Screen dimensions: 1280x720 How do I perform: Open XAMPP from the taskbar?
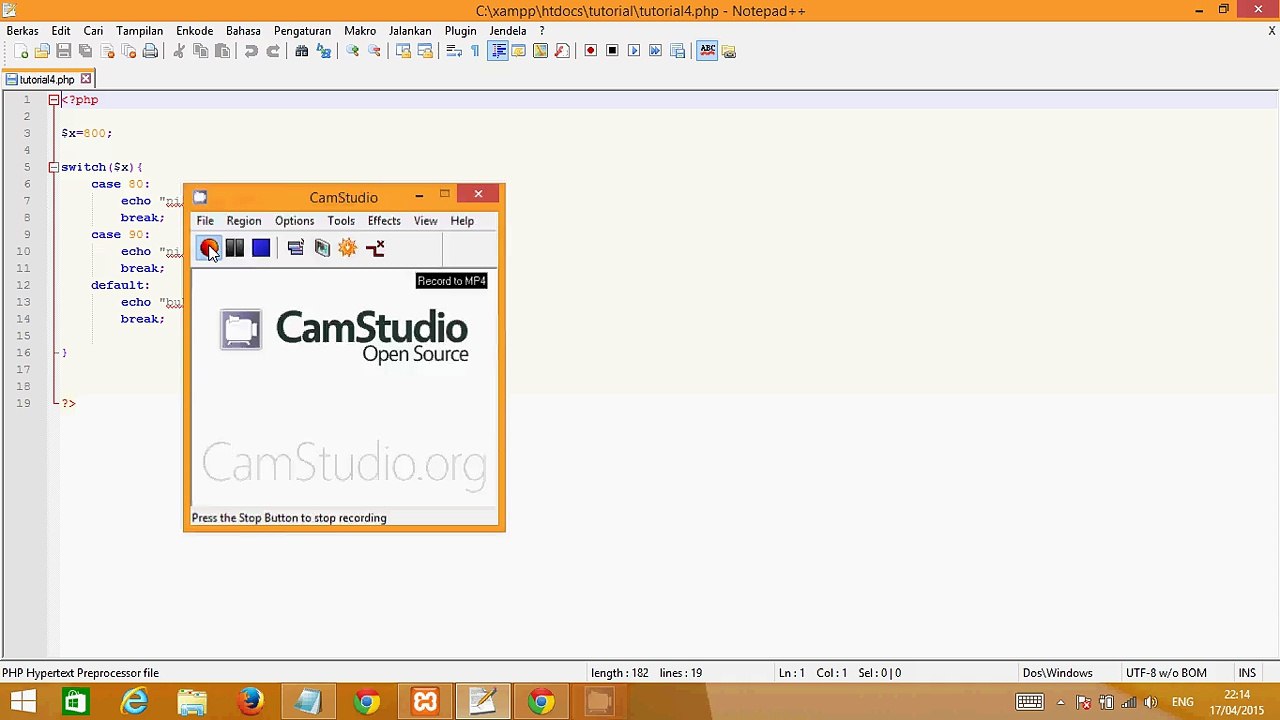[x=425, y=702]
